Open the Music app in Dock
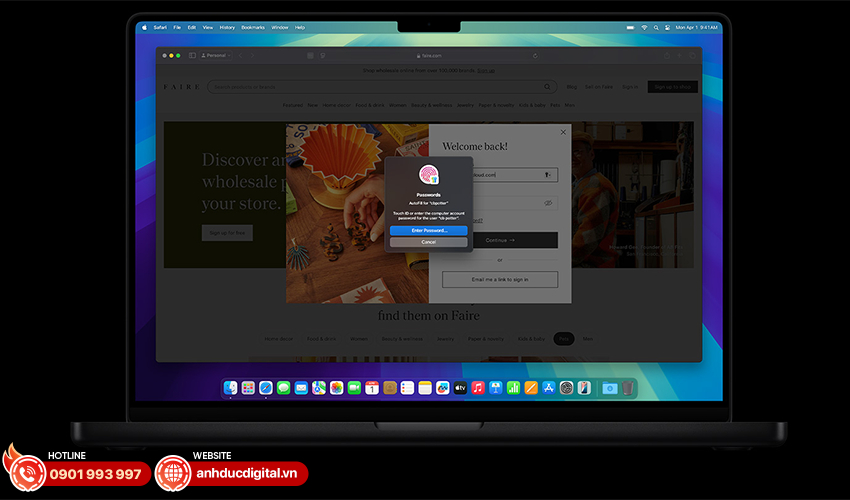850x500 pixels. 478,388
